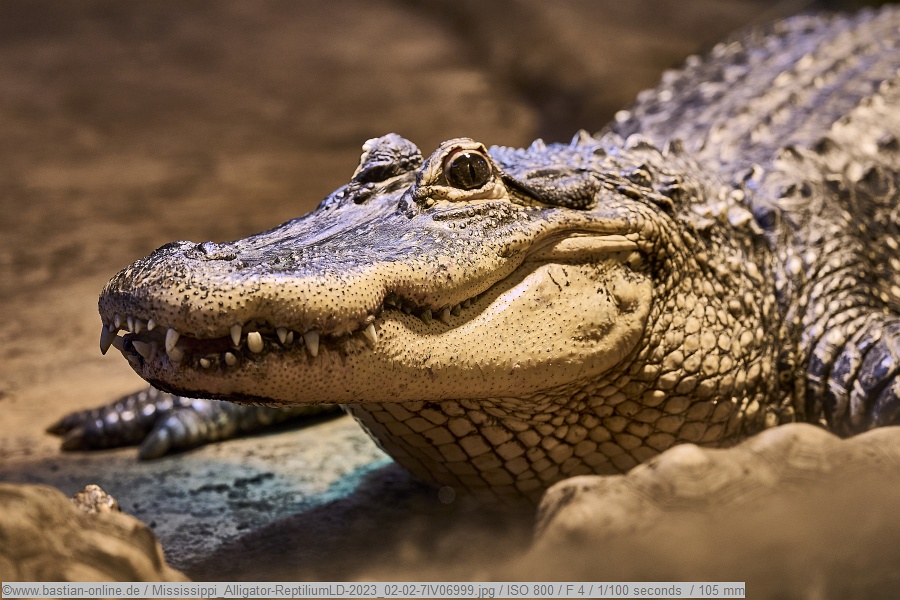Click the alligator's clawed front foot
This screenshot has width=900, height=600.
pos(150,422)
